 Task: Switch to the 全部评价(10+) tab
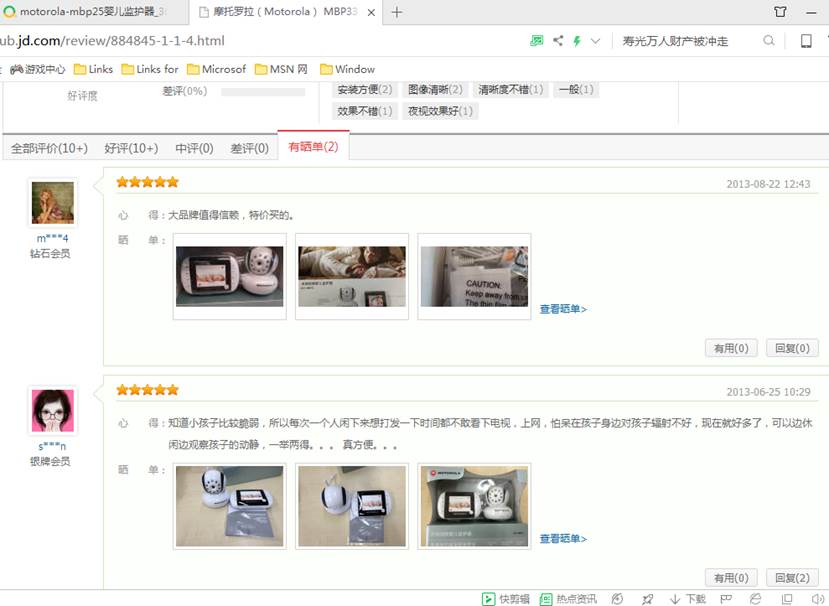point(49,148)
